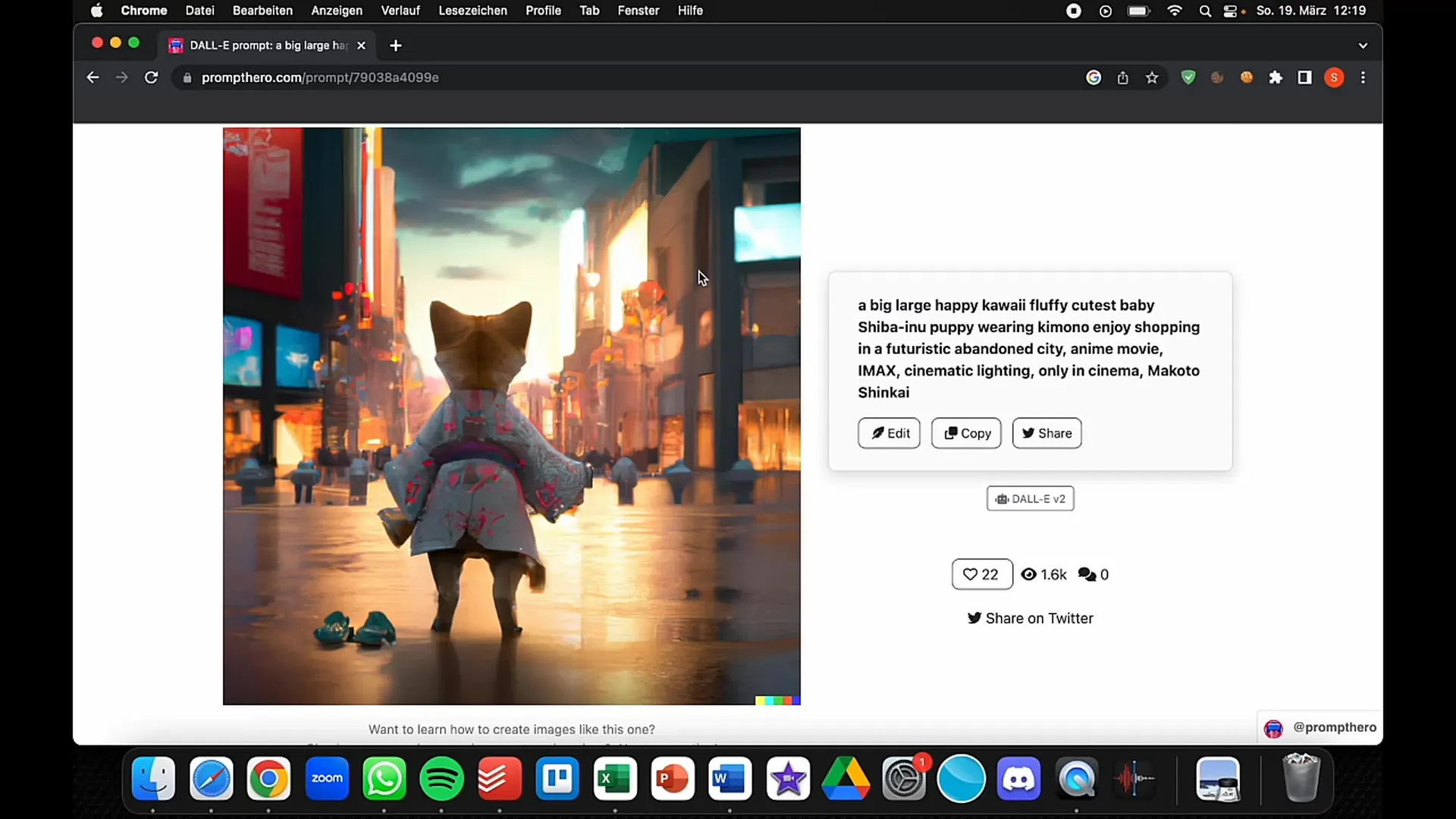Click the PromptHero favicon in tab

[x=178, y=44]
